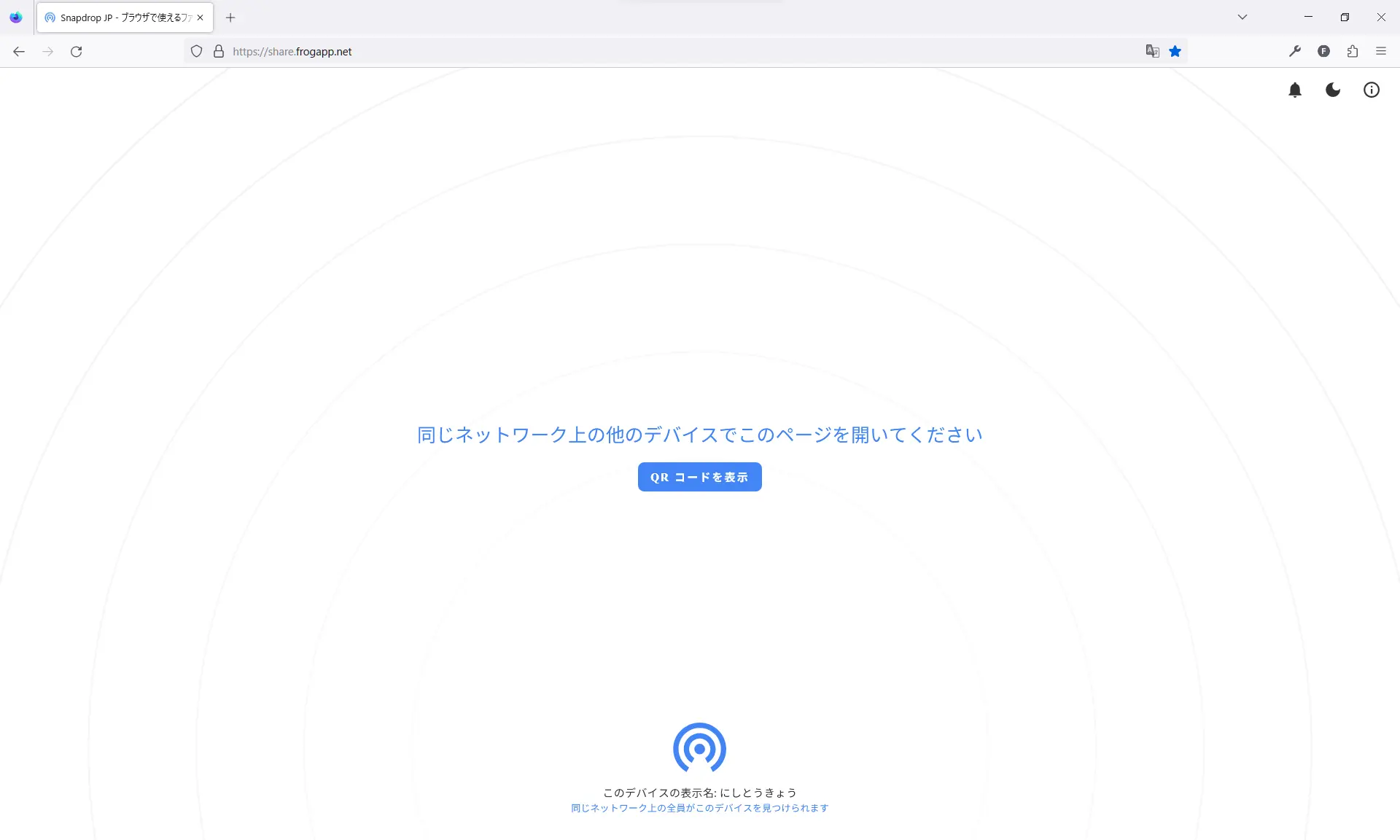The image size is (1400, 840).
Task: Reload the Snapdrop page
Action: 76,51
